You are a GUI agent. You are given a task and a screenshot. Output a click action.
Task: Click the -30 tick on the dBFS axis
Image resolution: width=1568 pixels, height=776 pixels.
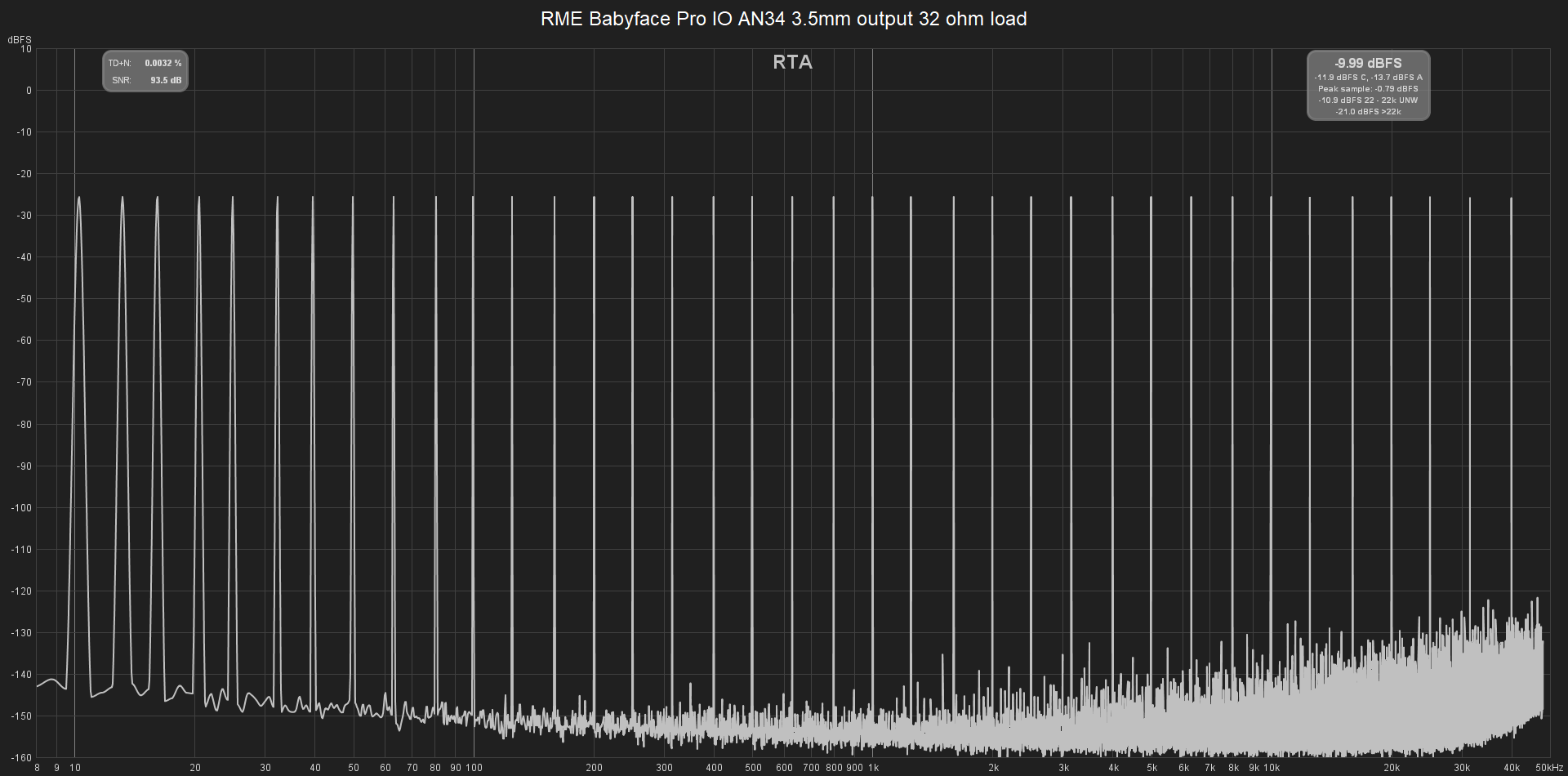pyautogui.click(x=24, y=216)
